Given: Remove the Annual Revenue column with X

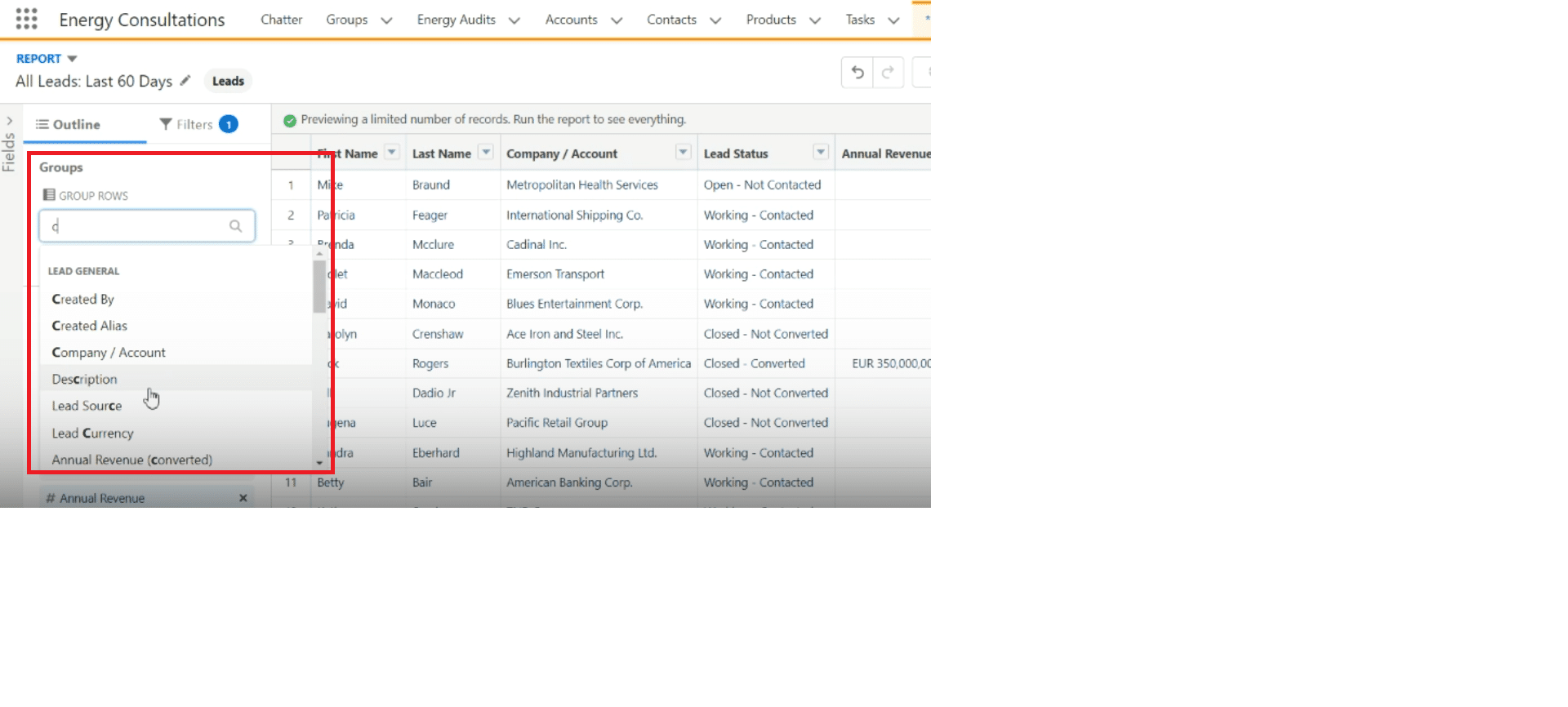Looking at the screenshot, I should tap(243, 498).
